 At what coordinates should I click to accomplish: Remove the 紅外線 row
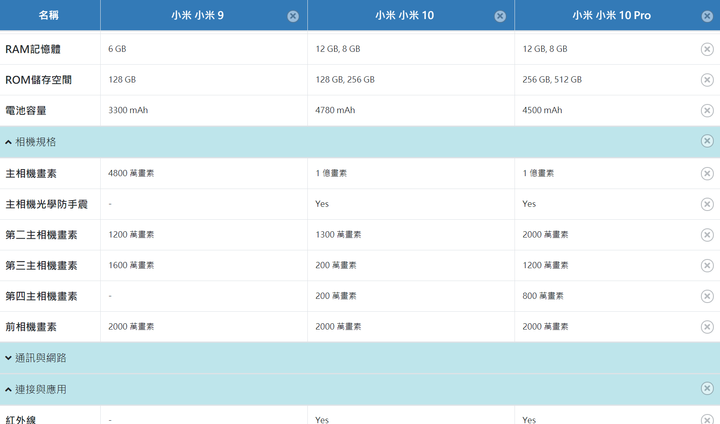click(x=707, y=419)
